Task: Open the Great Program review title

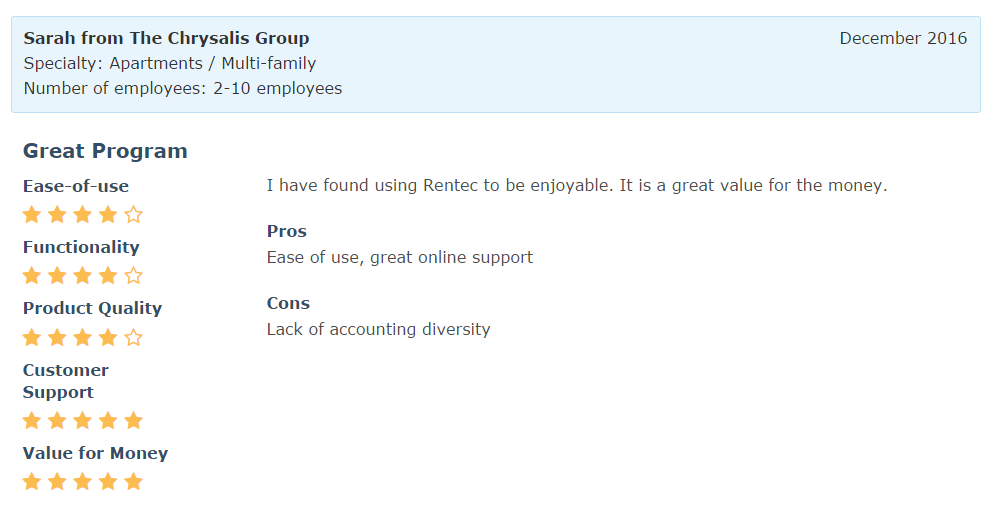Action: pyautogui.click(x=105, y=152)
